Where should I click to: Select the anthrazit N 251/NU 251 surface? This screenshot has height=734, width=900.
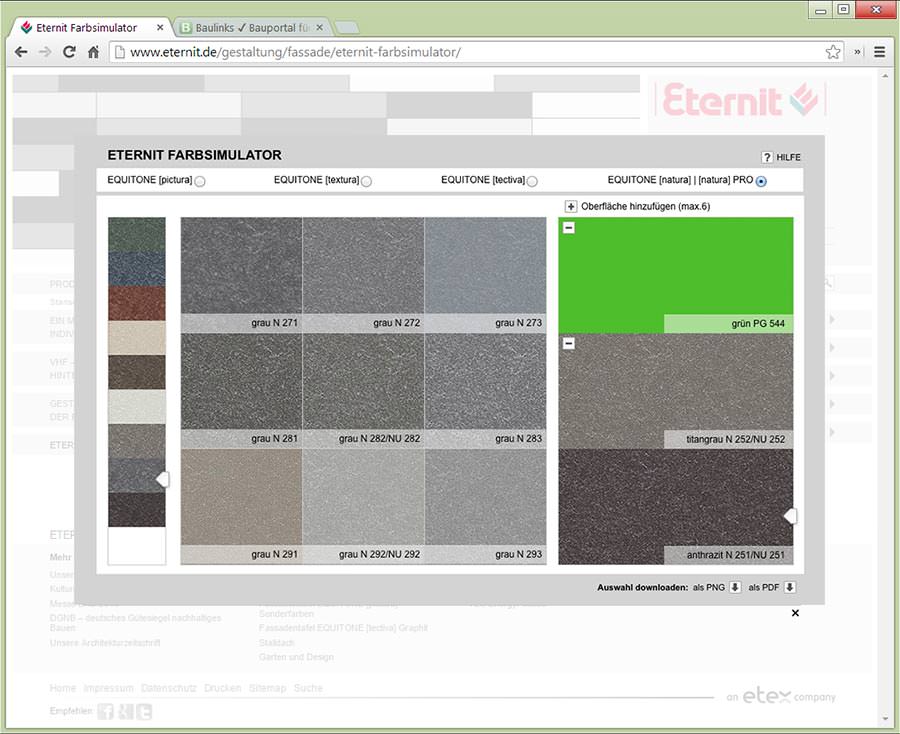676,507
